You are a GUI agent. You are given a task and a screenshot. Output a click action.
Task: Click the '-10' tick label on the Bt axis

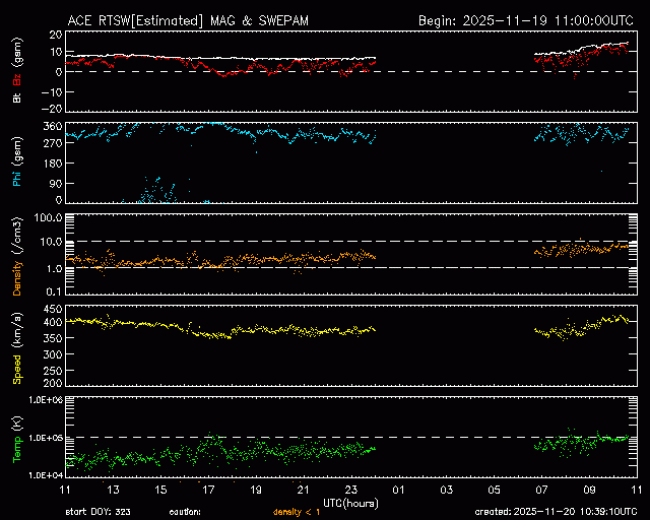(x=51, y=92)
